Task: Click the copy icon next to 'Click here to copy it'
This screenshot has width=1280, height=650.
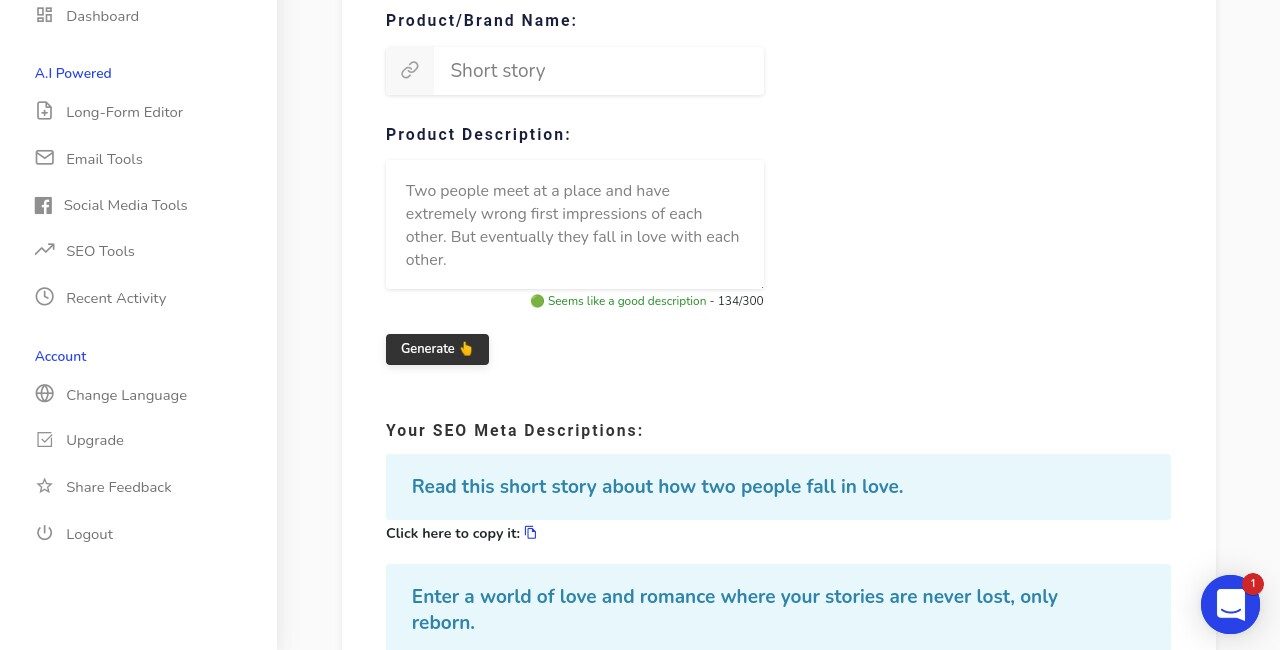Action: pos(531,533)
